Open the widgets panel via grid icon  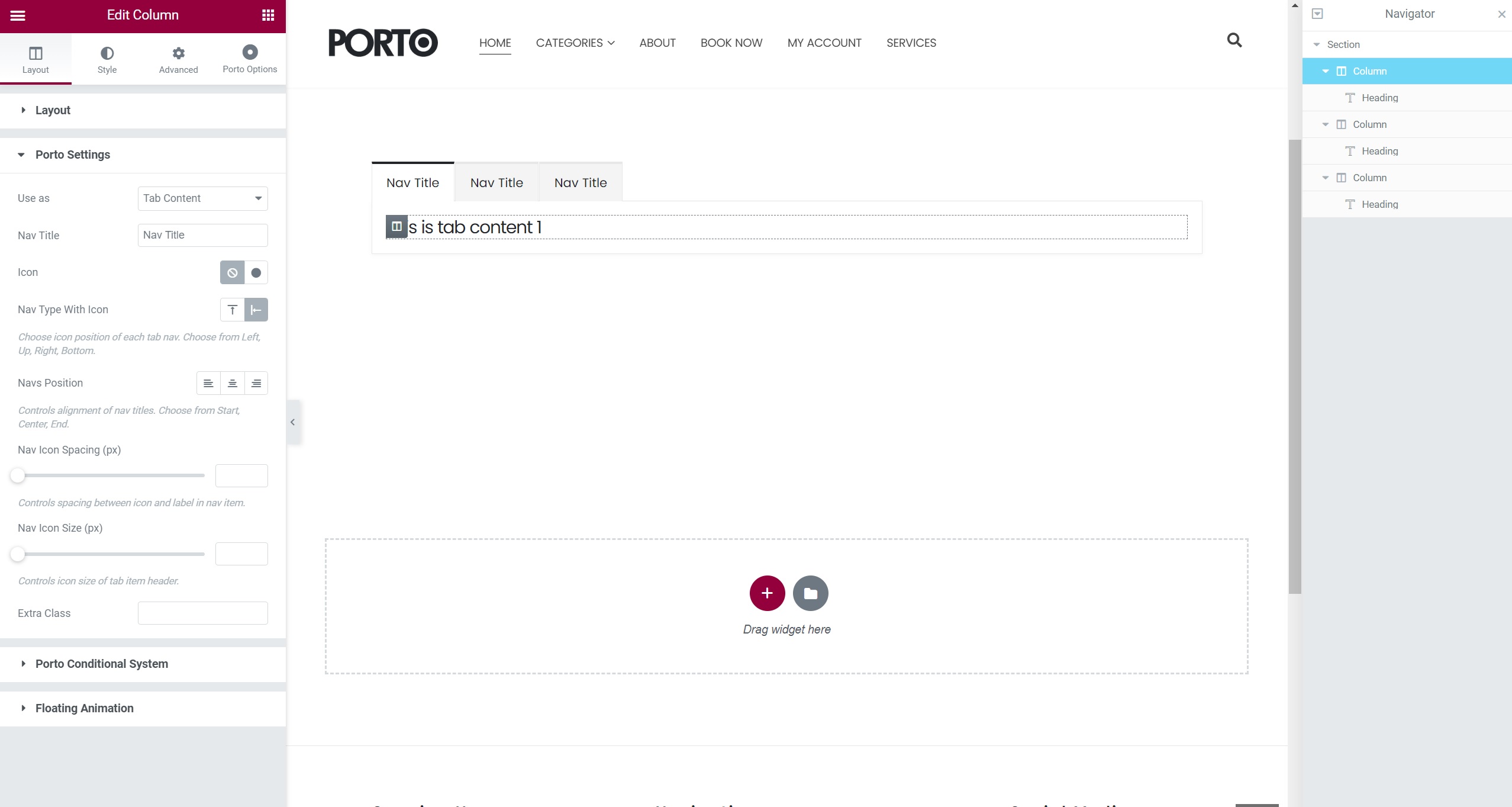267,14
